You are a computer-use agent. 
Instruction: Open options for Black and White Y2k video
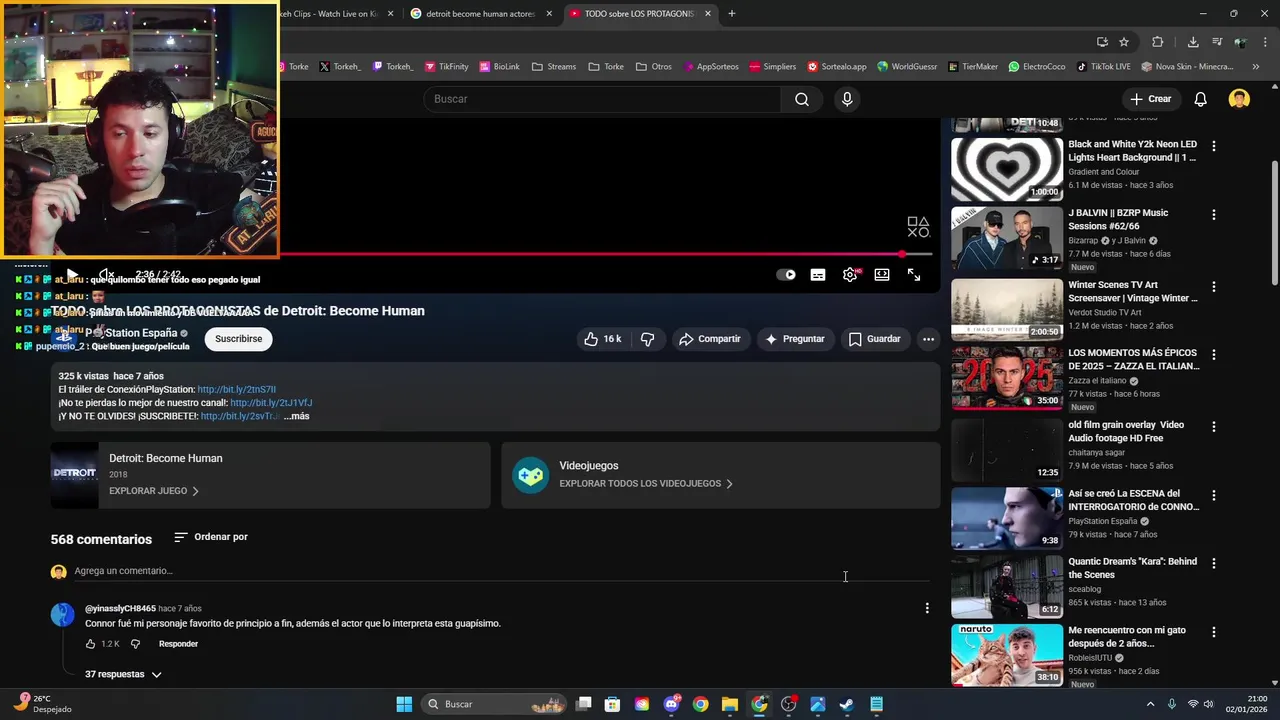(1214, 146)
